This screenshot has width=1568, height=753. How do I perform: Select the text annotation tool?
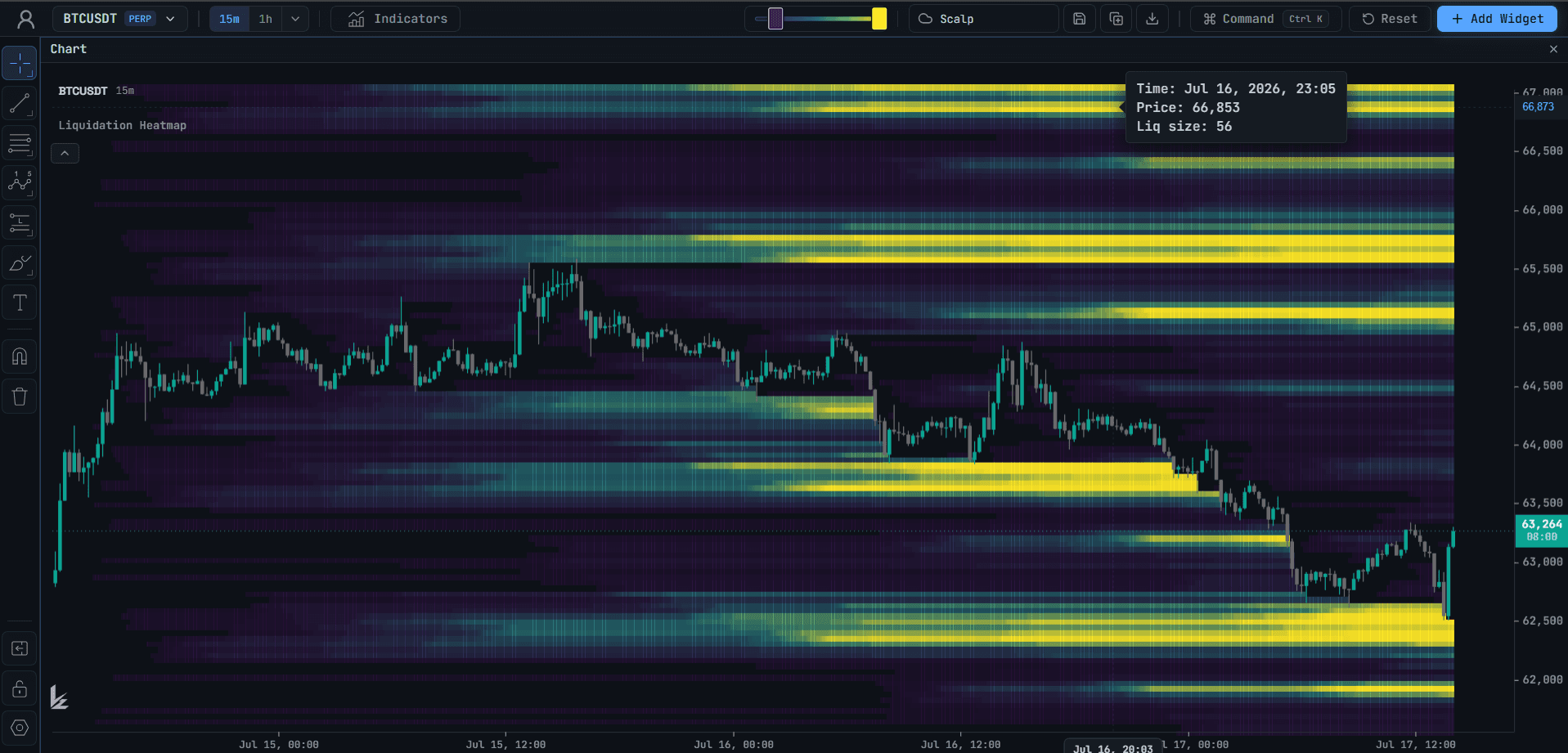(x=20, y=303)
